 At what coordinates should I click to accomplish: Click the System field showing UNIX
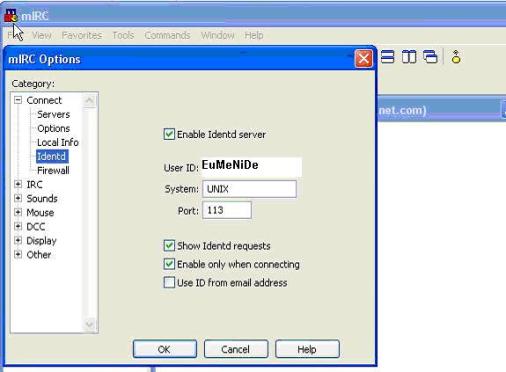(x=249, y=189)
